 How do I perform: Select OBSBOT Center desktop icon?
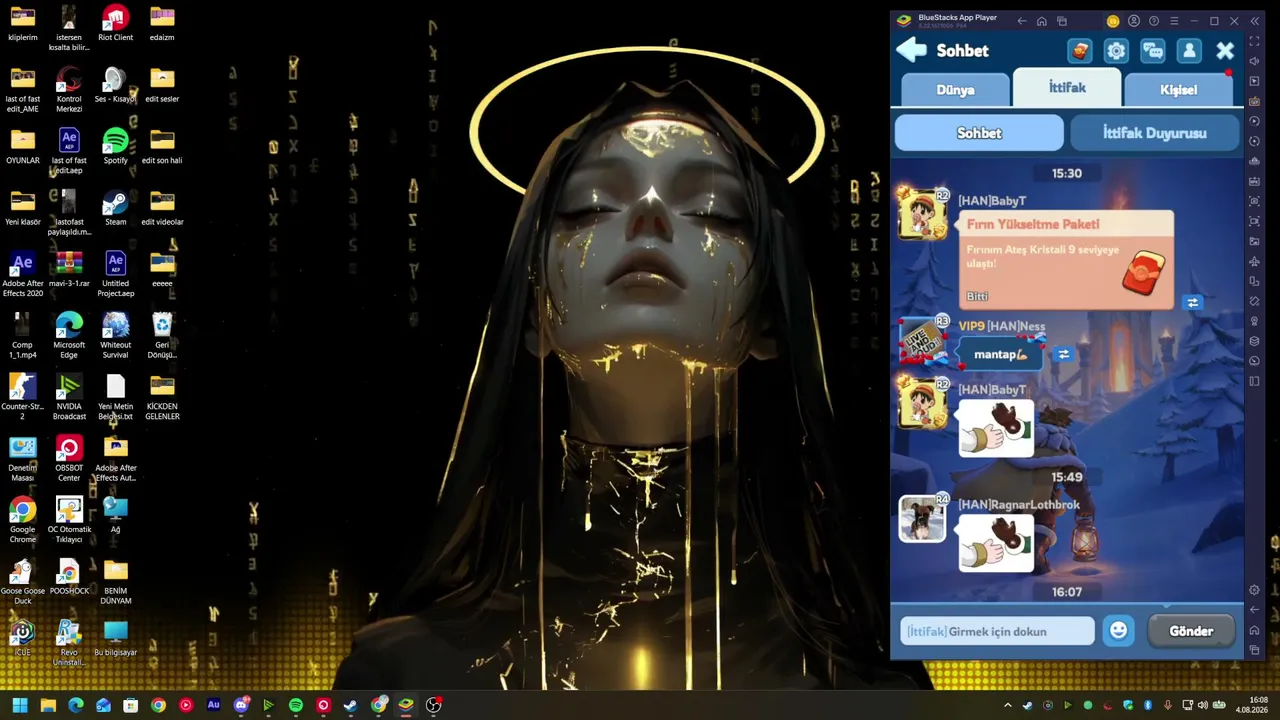69,459
